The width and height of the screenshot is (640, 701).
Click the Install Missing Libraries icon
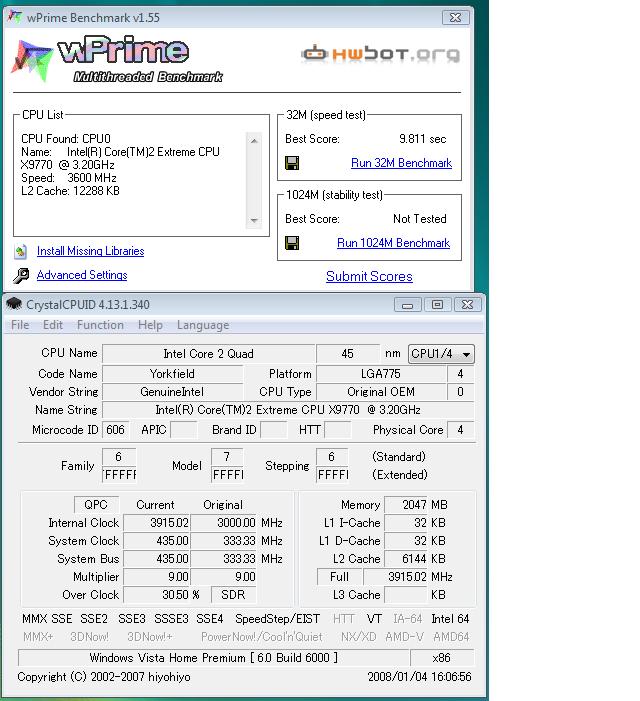tap(21, 252)
